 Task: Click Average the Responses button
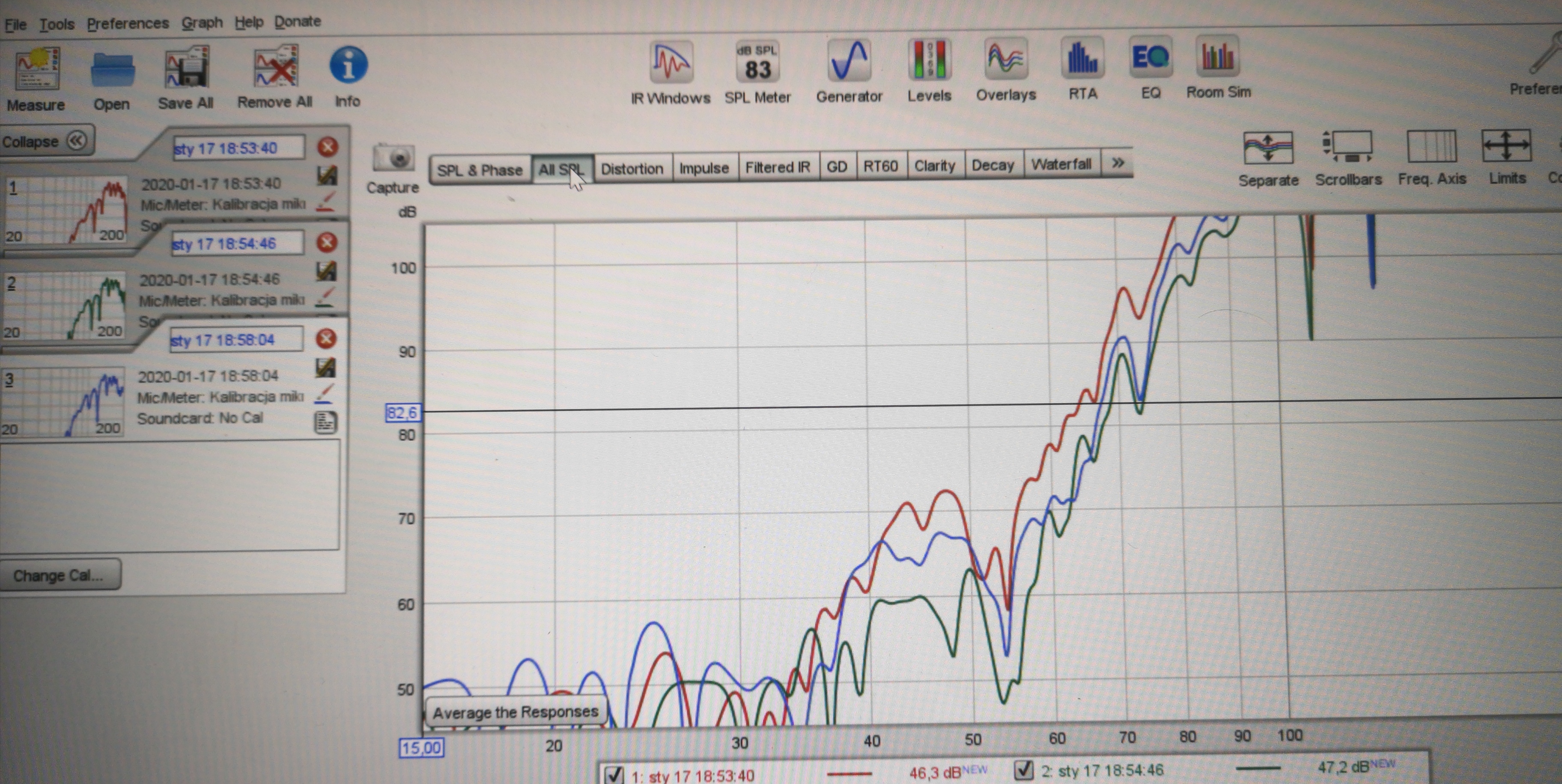click(516, 712)
